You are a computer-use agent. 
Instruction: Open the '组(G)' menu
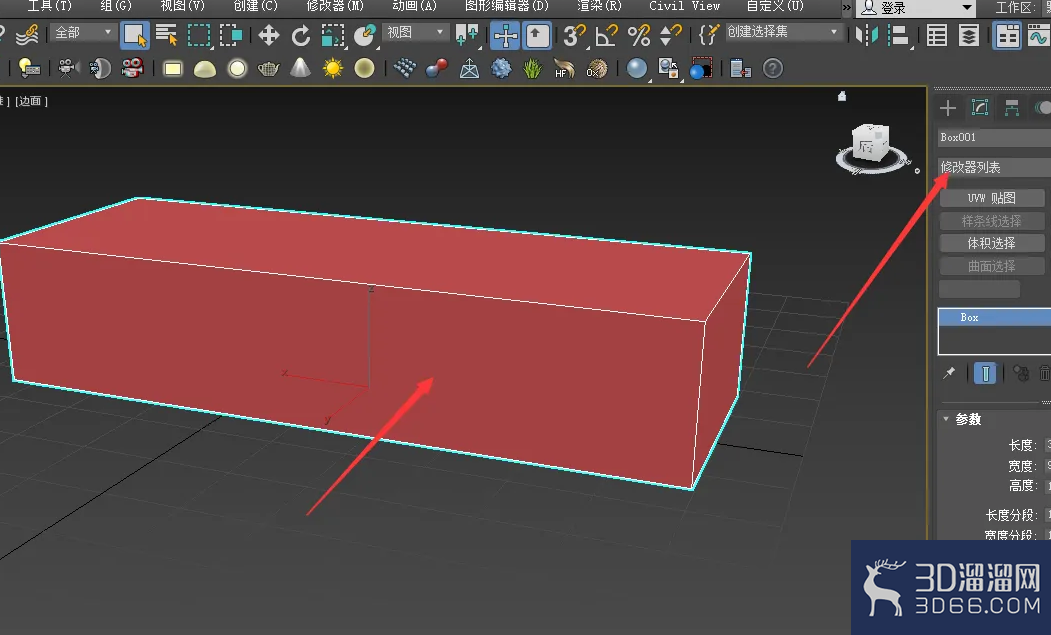pos(116,6)
